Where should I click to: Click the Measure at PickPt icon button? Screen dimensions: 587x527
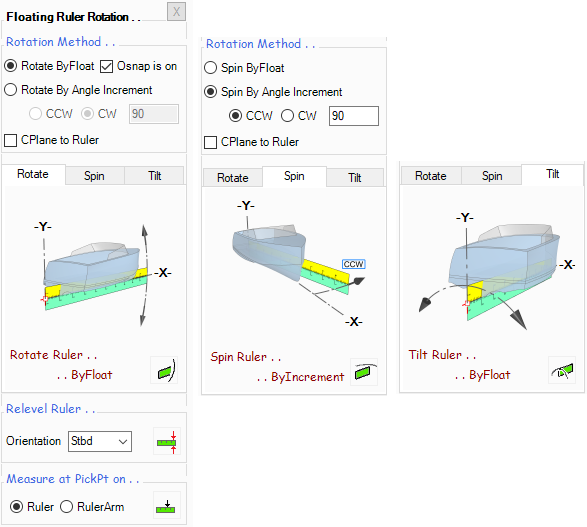pos(167,505)
